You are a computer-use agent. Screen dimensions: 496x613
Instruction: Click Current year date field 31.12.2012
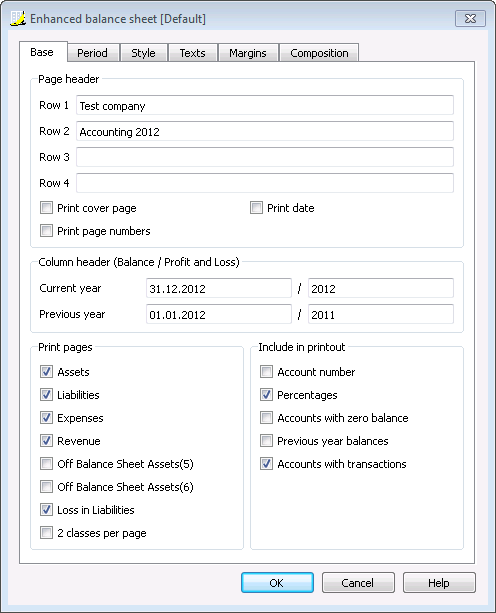219,288
